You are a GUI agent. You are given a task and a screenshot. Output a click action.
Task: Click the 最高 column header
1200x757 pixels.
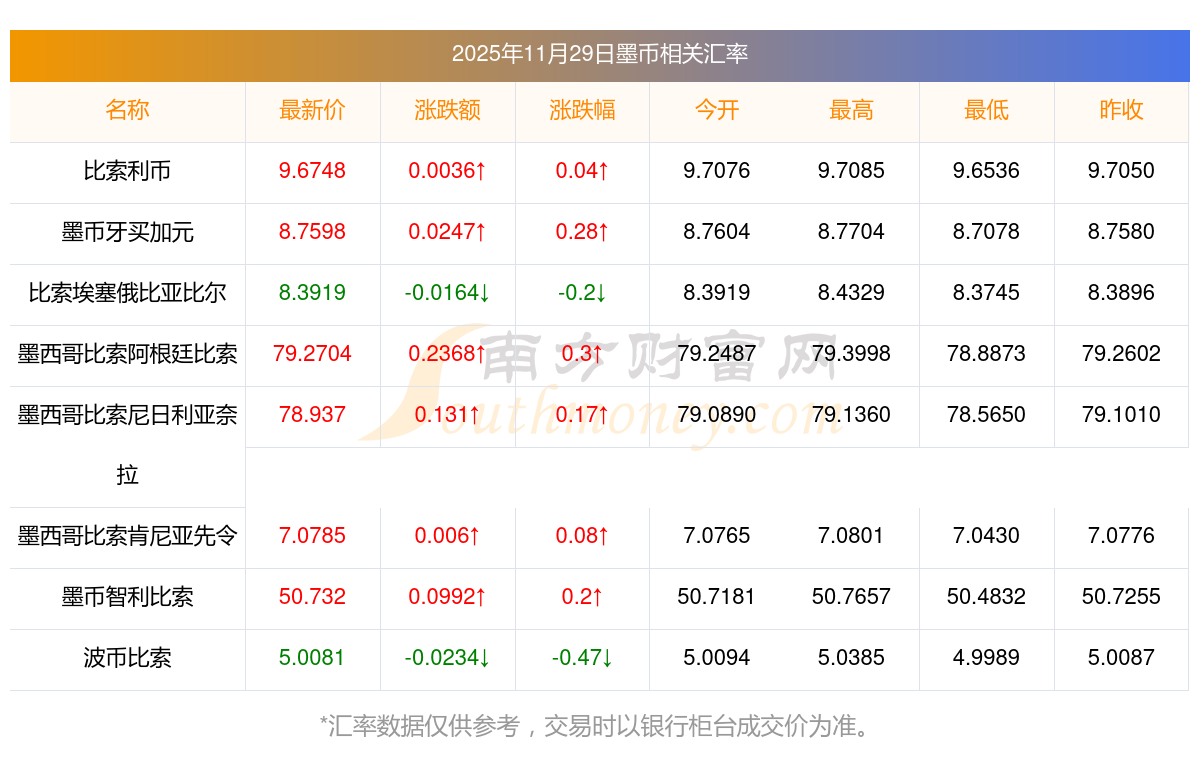click(851, 111)
